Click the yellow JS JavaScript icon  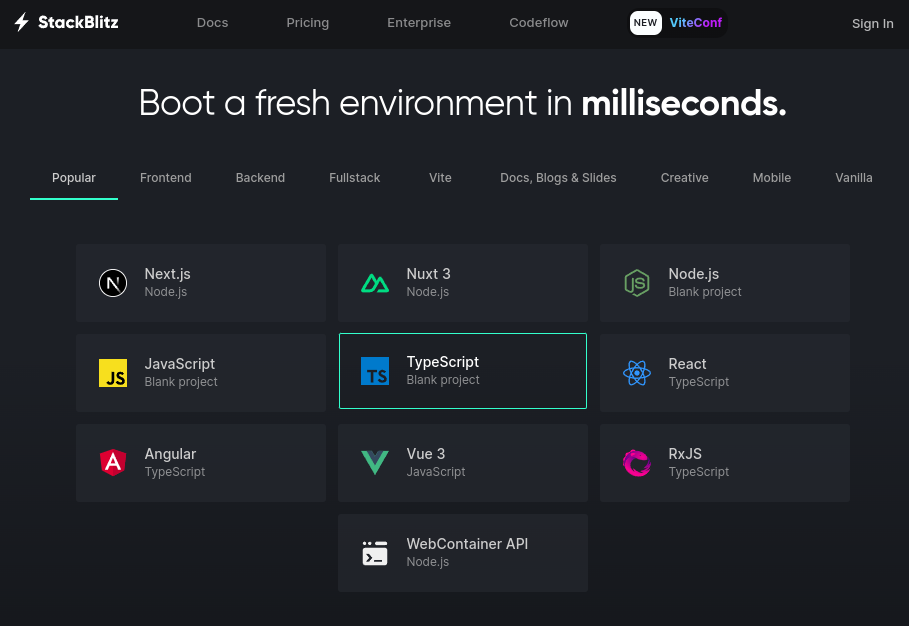(x=113, y=373)
